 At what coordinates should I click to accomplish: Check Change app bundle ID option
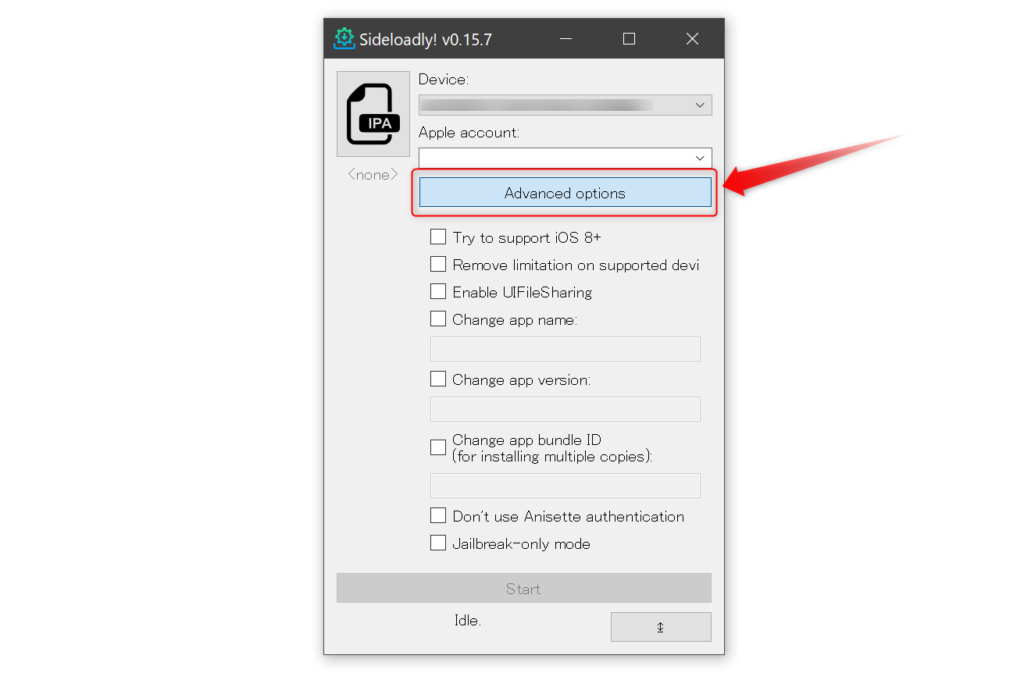coord(438,448)
